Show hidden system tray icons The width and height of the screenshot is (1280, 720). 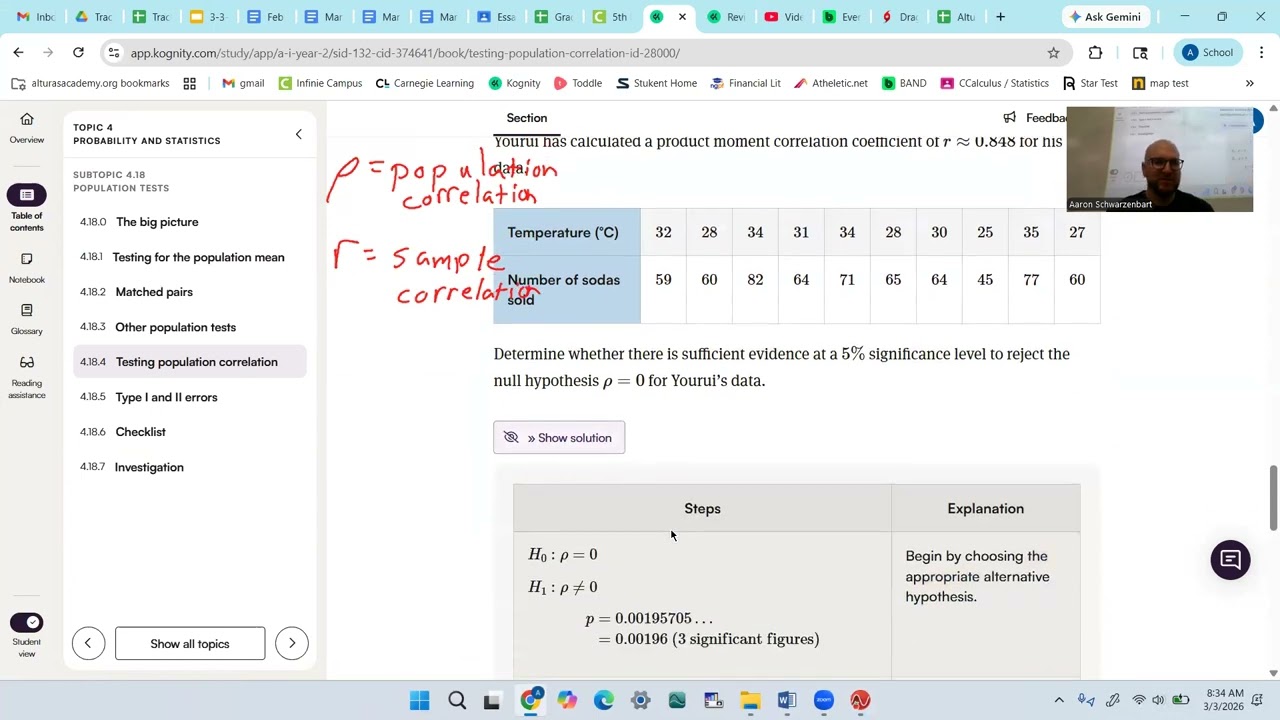1059,701
